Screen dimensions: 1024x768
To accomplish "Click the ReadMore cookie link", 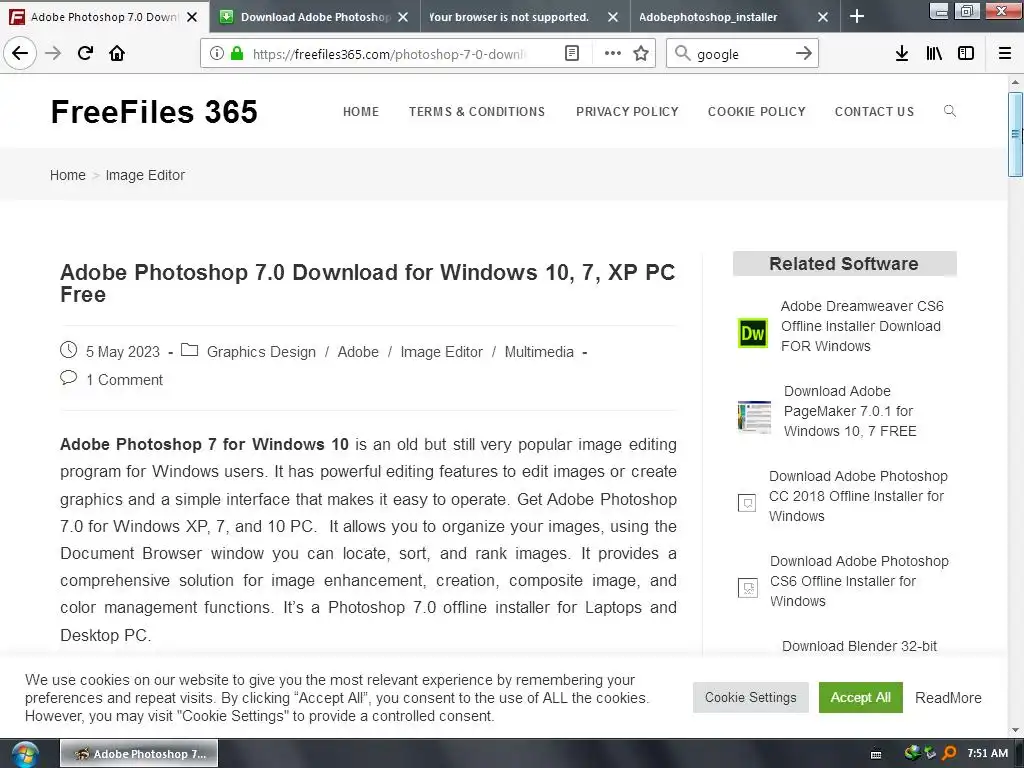I will pyautogui.click(x=948, y=697).
